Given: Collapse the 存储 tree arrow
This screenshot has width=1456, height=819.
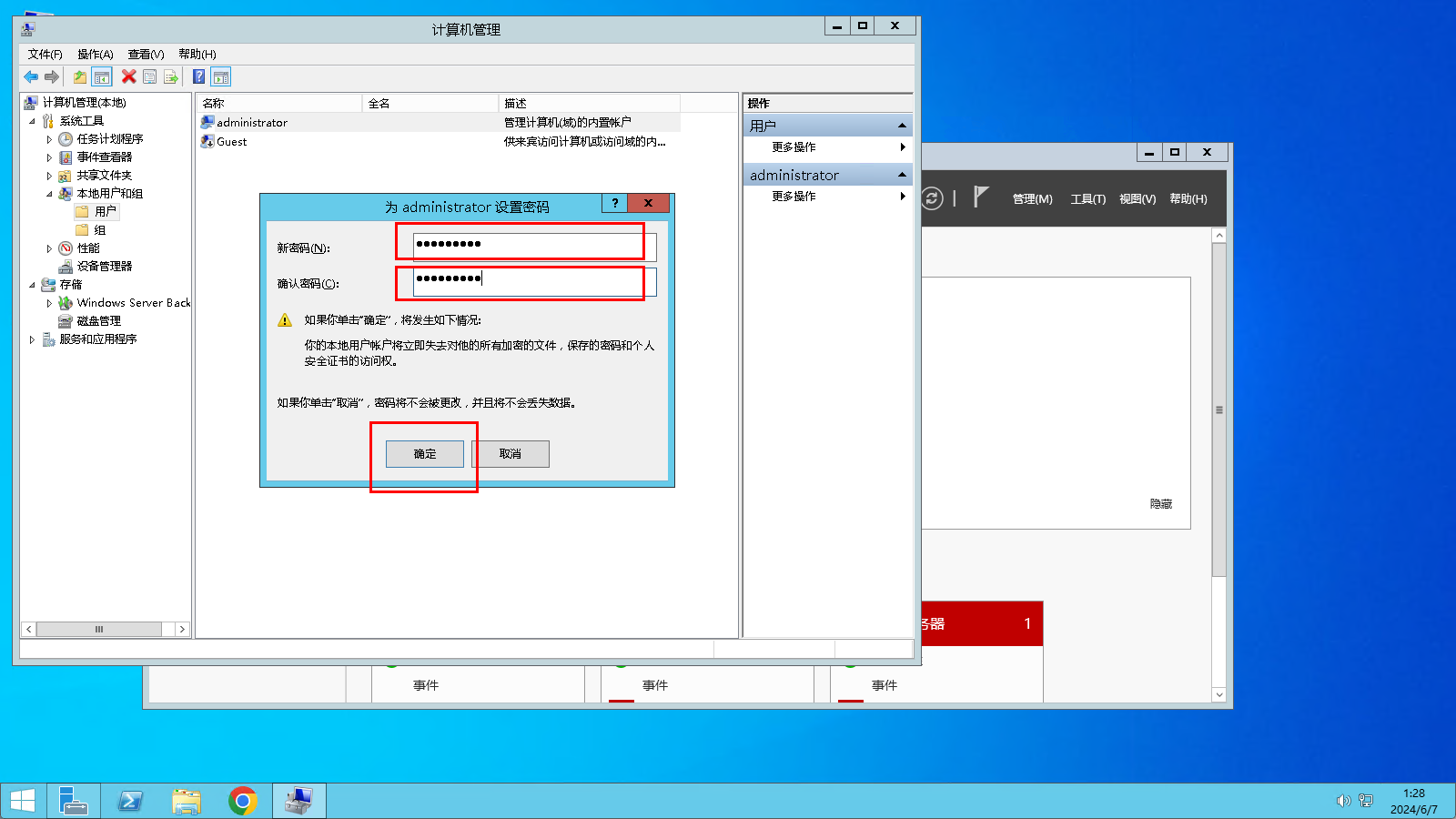Looking at the screenshot, I should (32, 285).
